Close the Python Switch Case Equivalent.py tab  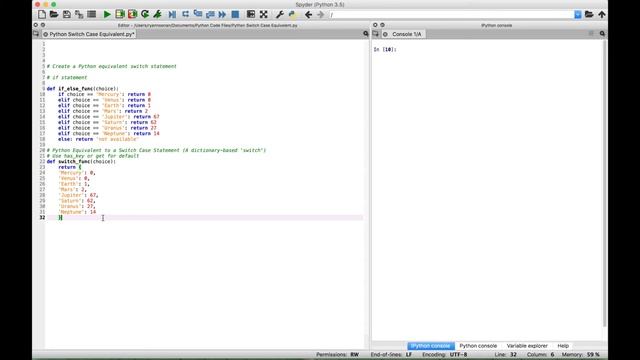[x=45, y=34]
